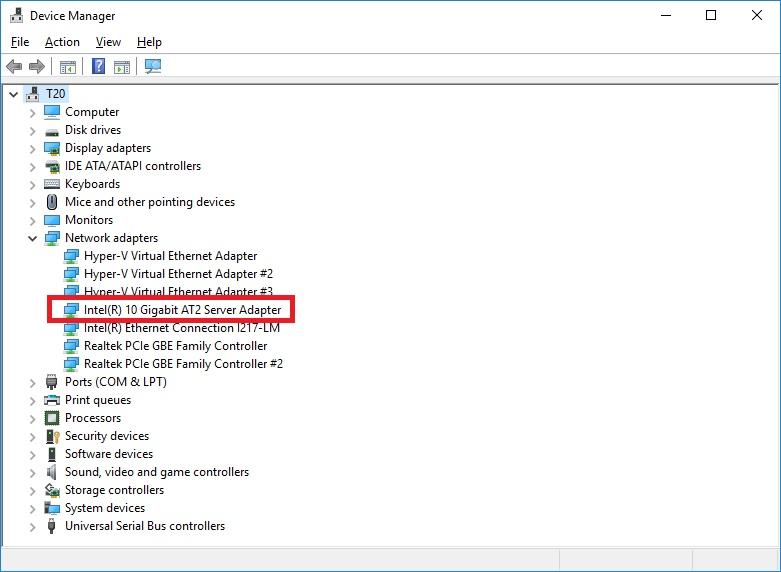This screenshot has height=572, width=781.
Task: Select Intel(R) Ethernet Connection I217-LM
Action: click(x=182, y=328)
